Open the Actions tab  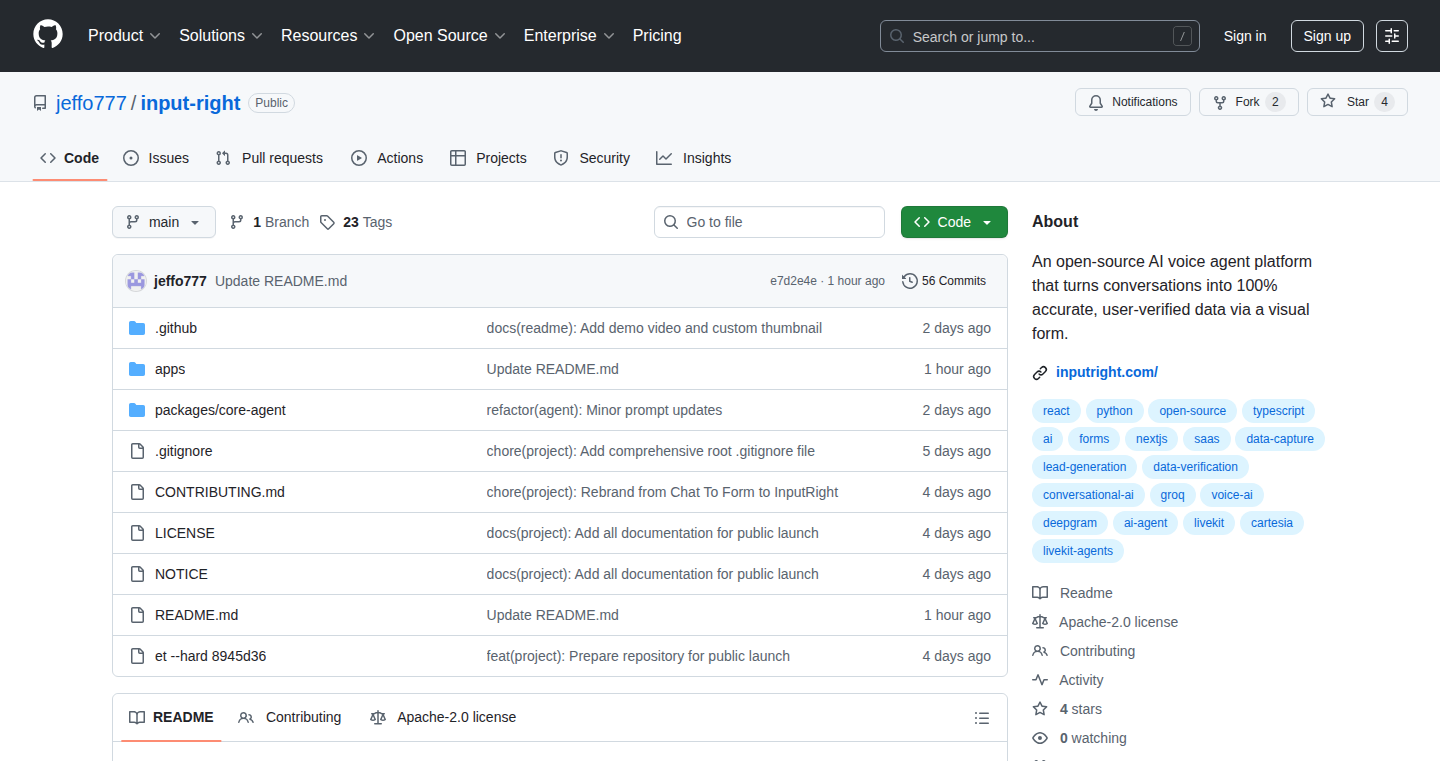[x=387, y=158]
